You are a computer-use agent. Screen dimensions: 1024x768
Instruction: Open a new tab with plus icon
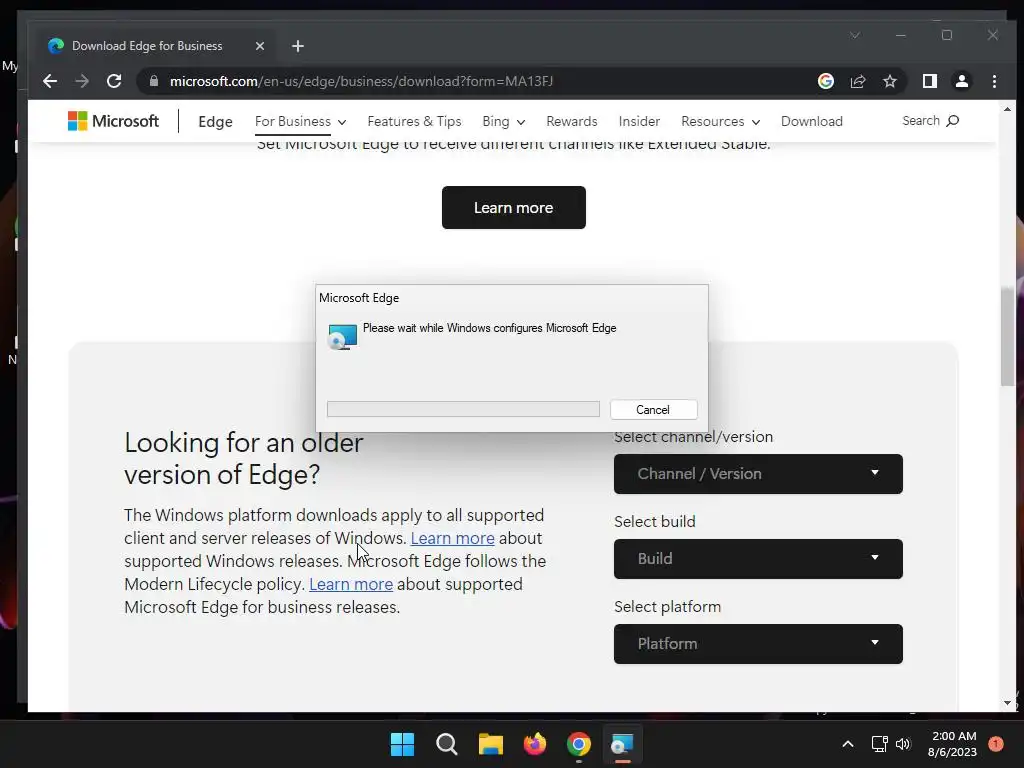coord(298,46)
